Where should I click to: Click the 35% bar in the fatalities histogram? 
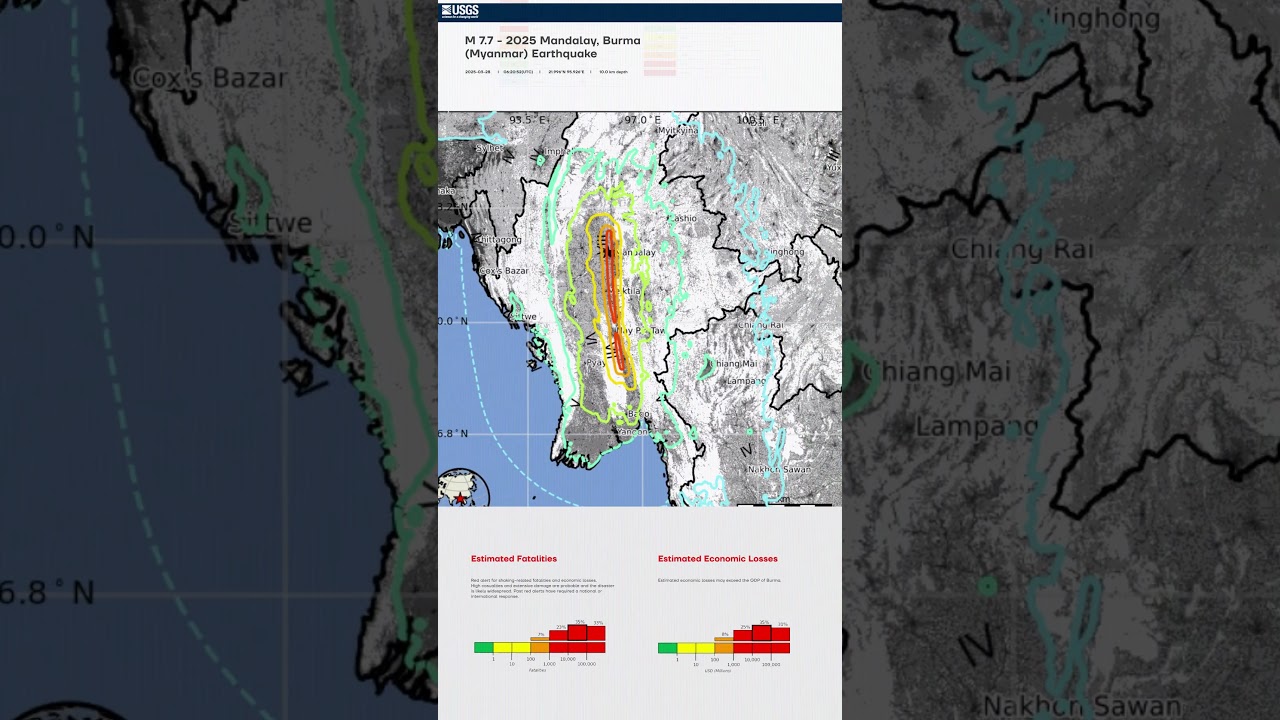577,633
